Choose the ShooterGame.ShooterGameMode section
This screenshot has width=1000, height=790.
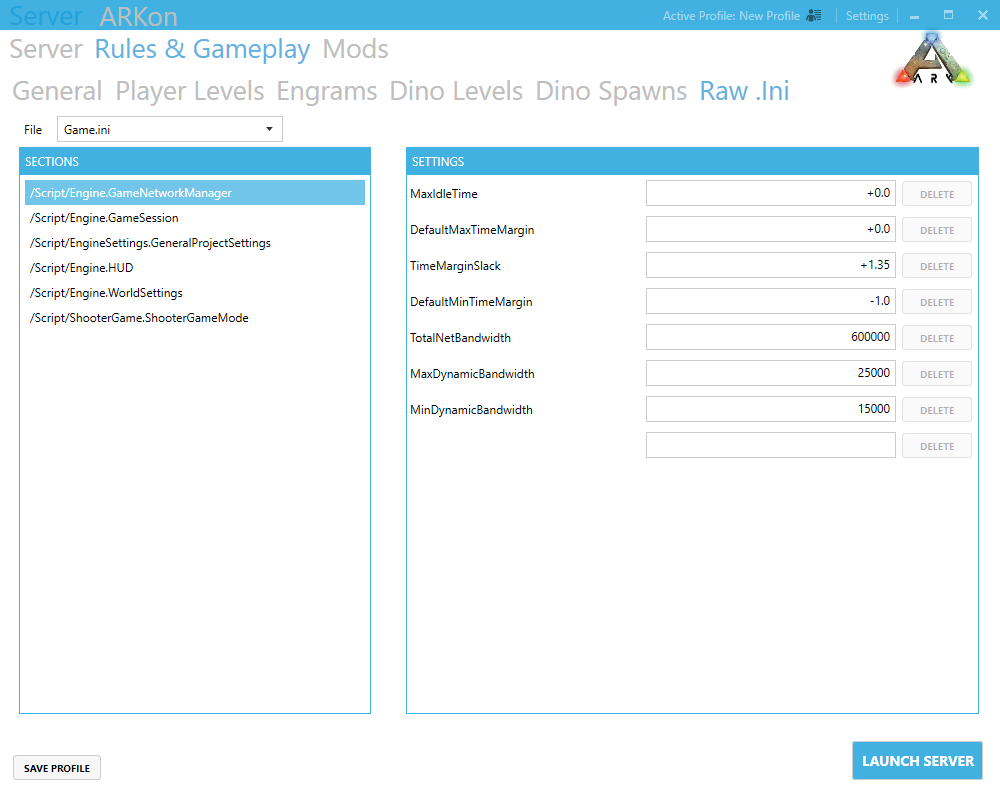click(139, 318)
